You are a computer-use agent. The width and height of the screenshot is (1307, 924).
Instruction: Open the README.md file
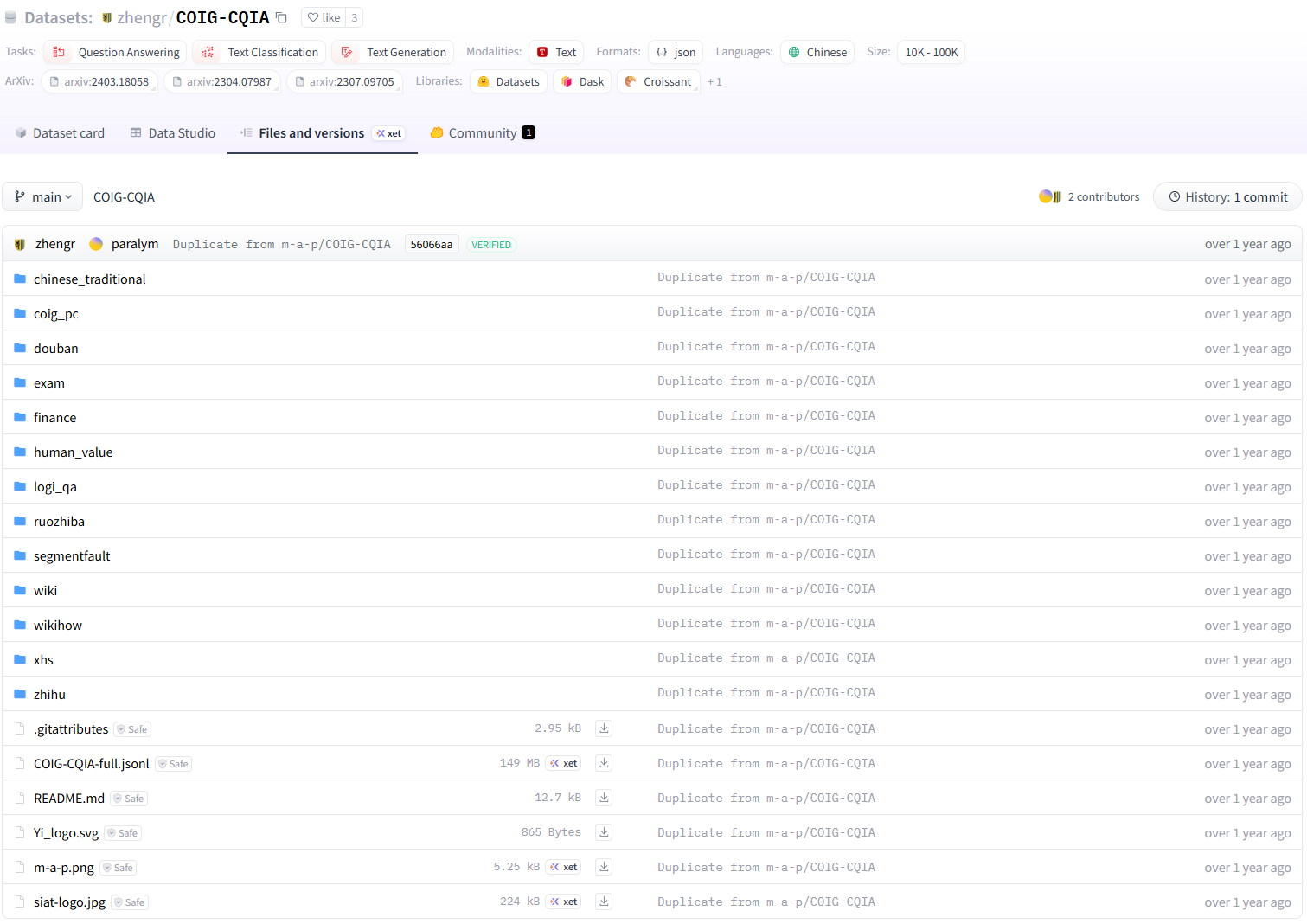[x=68, y=798]
